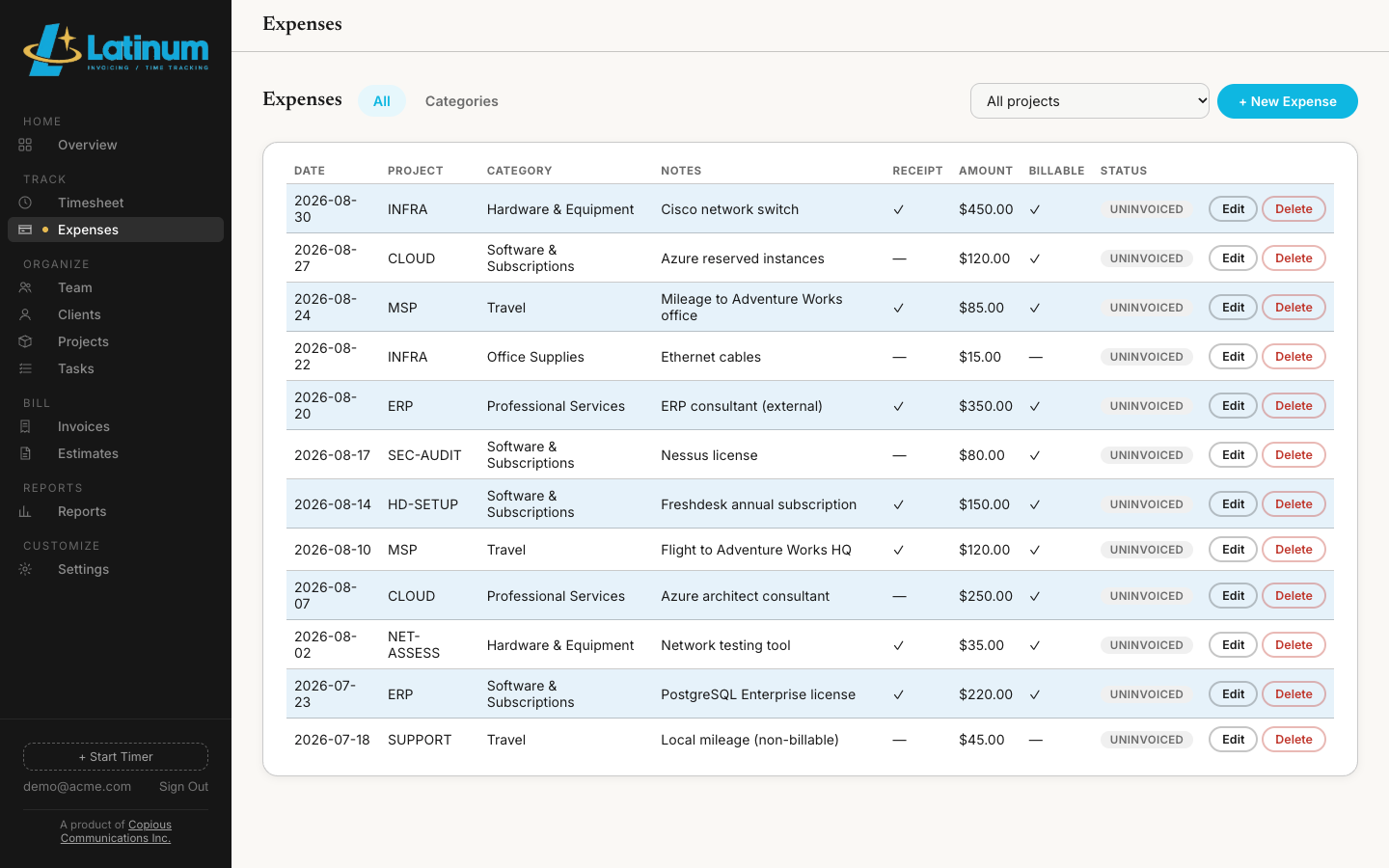Open Copious Communications Inc. link

tap(116, 831)
